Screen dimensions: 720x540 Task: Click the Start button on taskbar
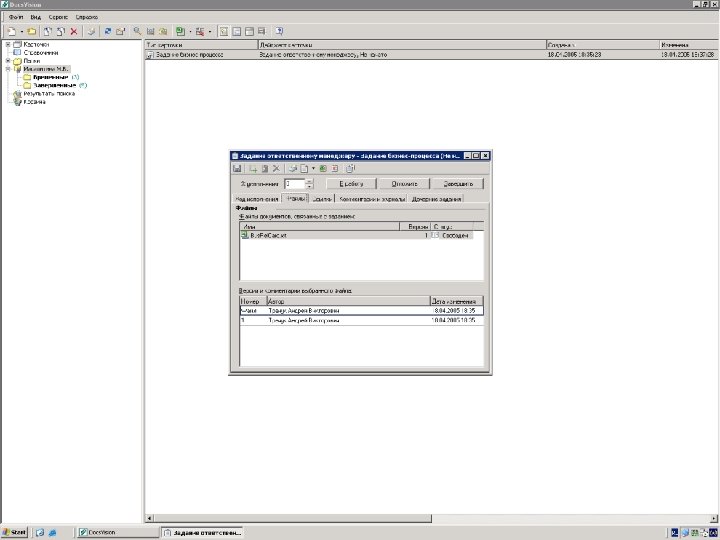click(x=14, y=532)
